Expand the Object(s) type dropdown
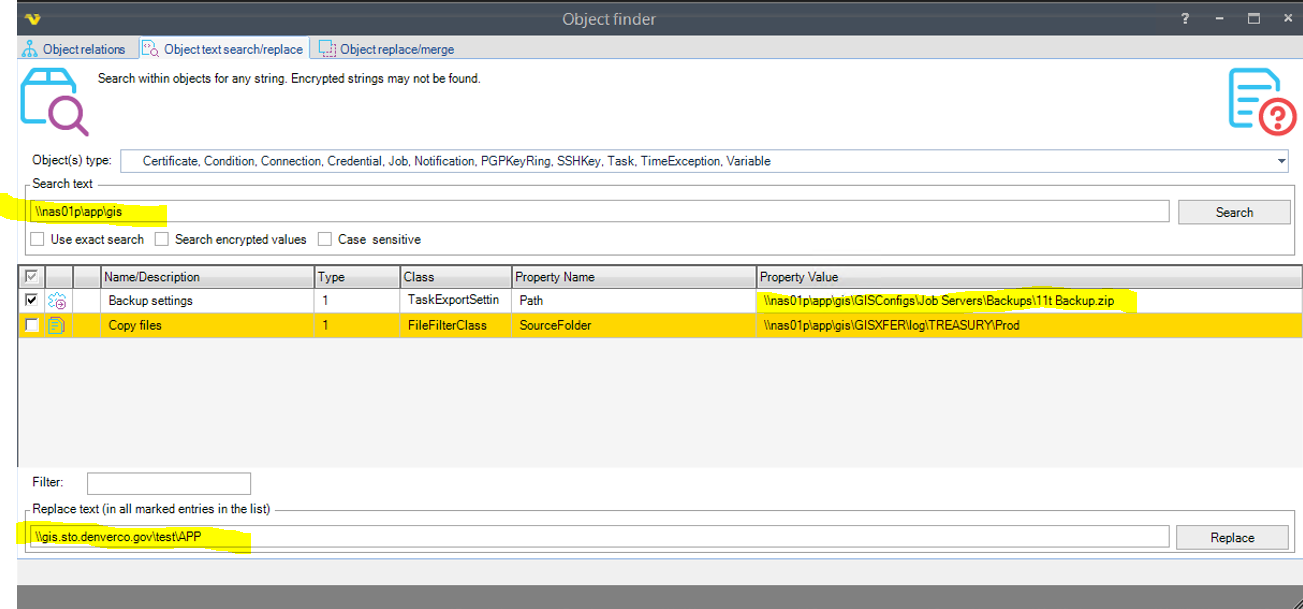This screenshot has height=609, width=1303. click(x=1281, y=161)
